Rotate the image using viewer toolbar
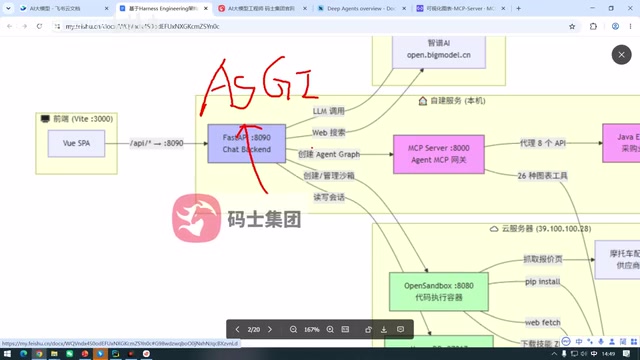The height and width of the screenshot is (360, 640). point(368,329)
